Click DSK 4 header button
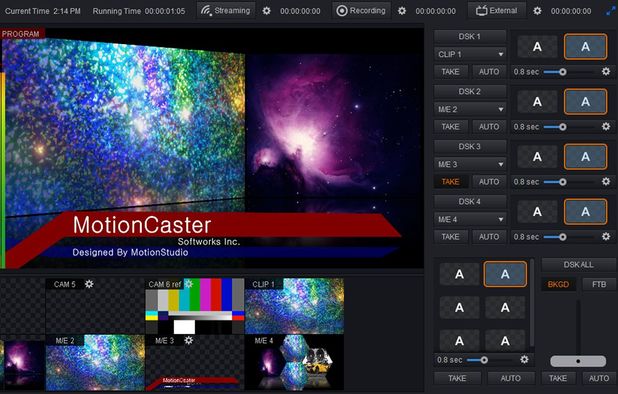 470,201
